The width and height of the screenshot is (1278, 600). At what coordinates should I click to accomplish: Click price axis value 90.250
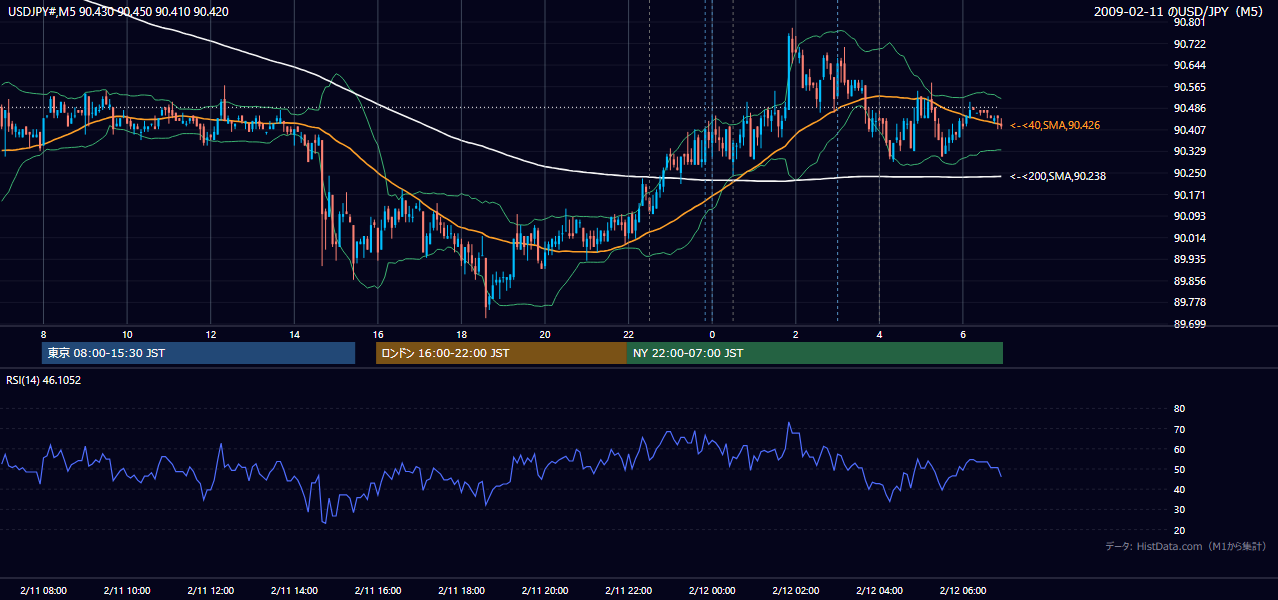[x=1190, y=173]
